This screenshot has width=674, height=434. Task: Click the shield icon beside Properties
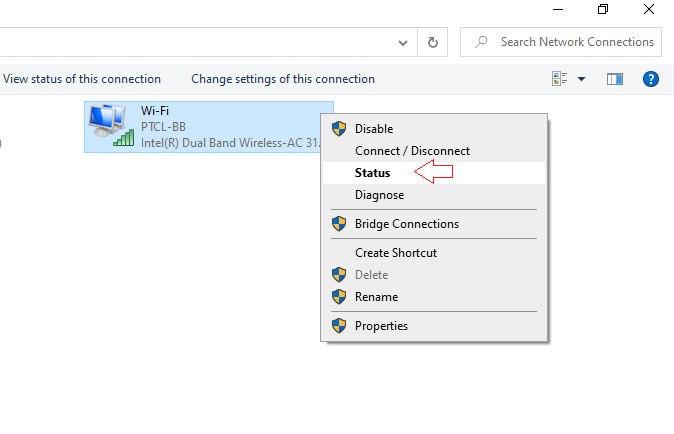tap(338, 326)
